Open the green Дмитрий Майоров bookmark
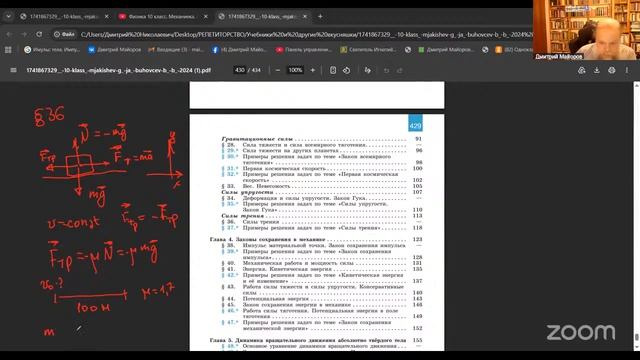Screen dimensions: 640x360 pos(446,50)
